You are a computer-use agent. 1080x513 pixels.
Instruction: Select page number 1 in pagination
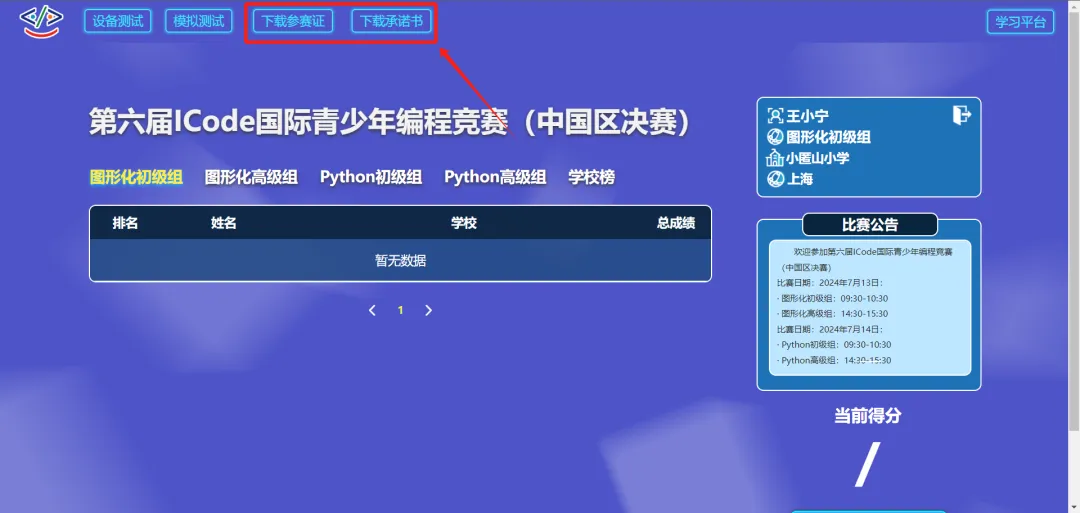pyautogui.click(x=400, y=311)
